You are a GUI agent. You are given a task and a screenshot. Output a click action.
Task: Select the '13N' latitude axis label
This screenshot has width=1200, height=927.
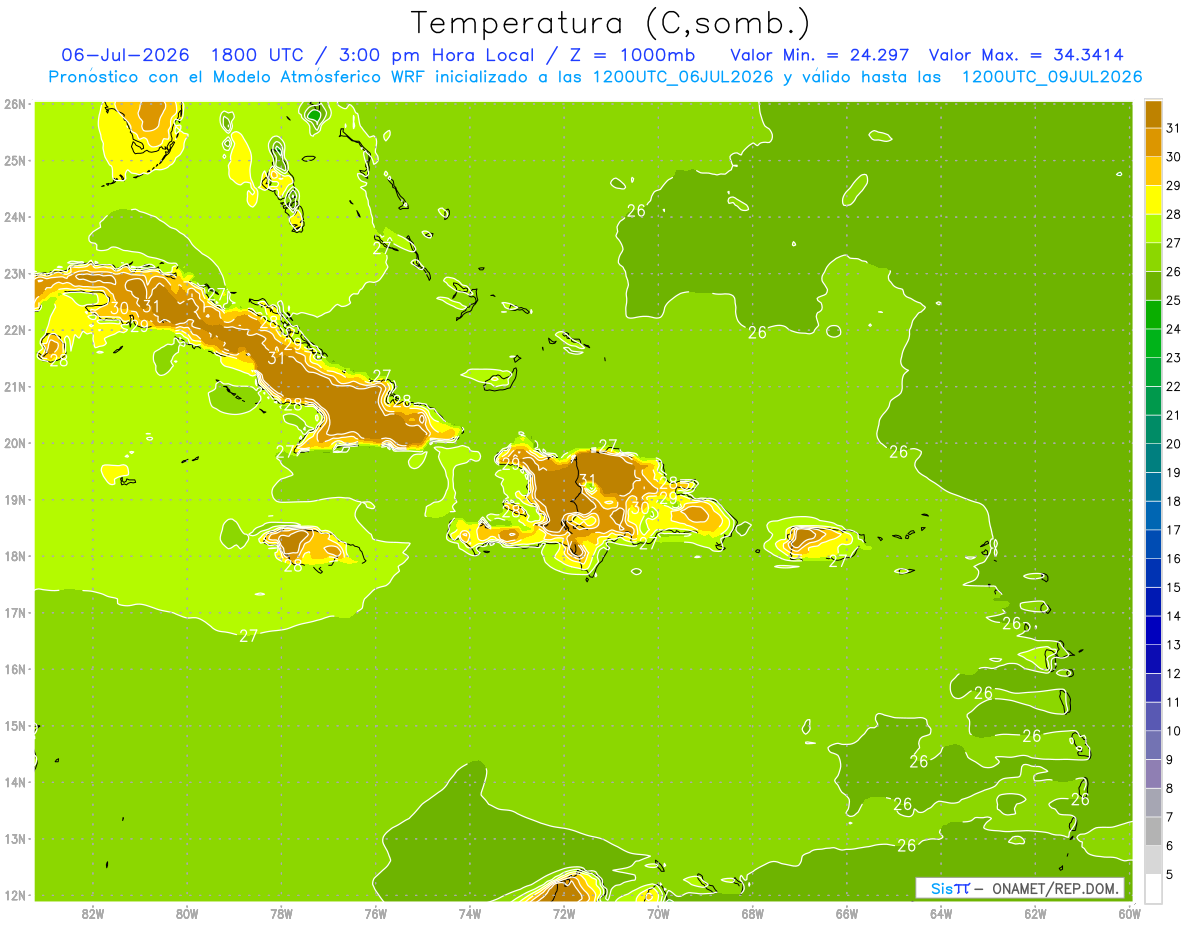click(15, 838)
